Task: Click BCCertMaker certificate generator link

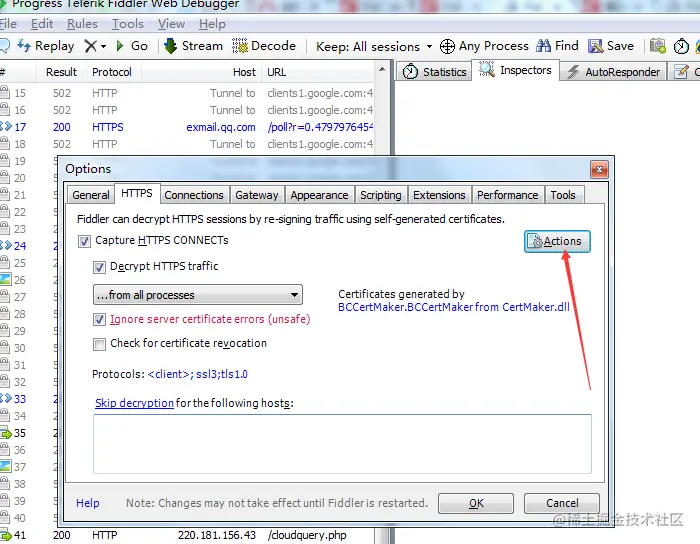Action: (454, 307)
